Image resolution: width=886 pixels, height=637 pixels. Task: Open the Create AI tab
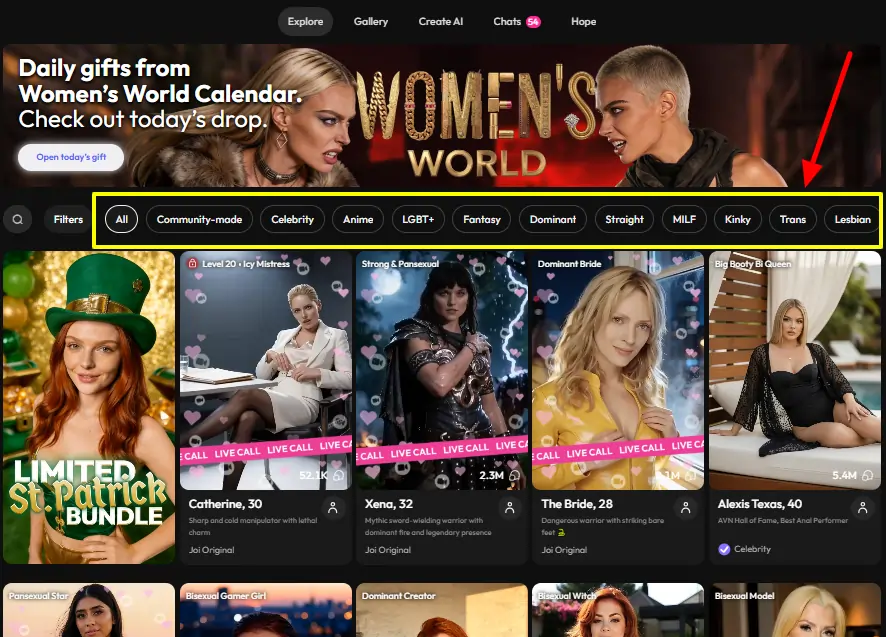click(x=441, y=22)
